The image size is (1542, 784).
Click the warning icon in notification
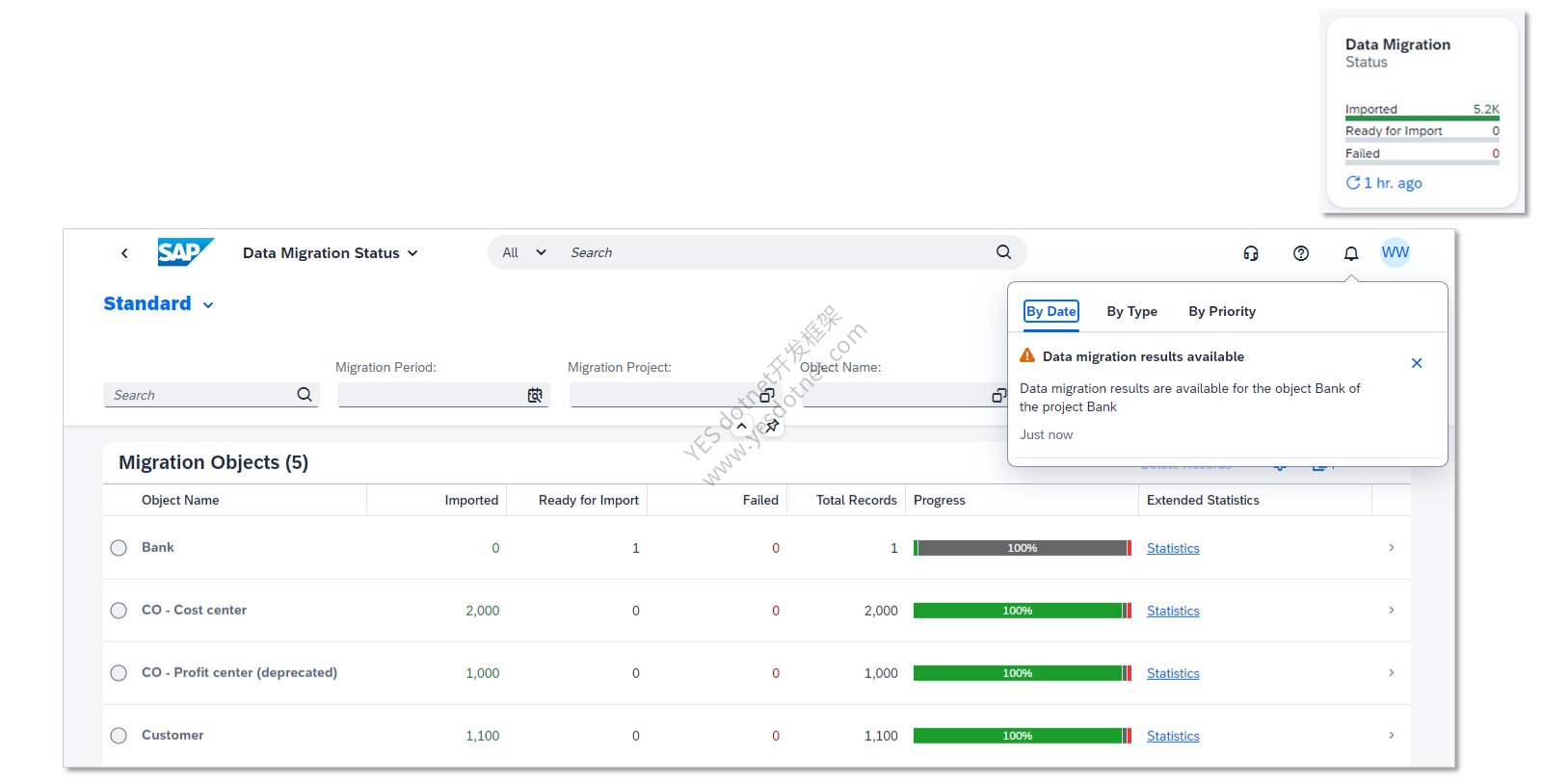1027,355
